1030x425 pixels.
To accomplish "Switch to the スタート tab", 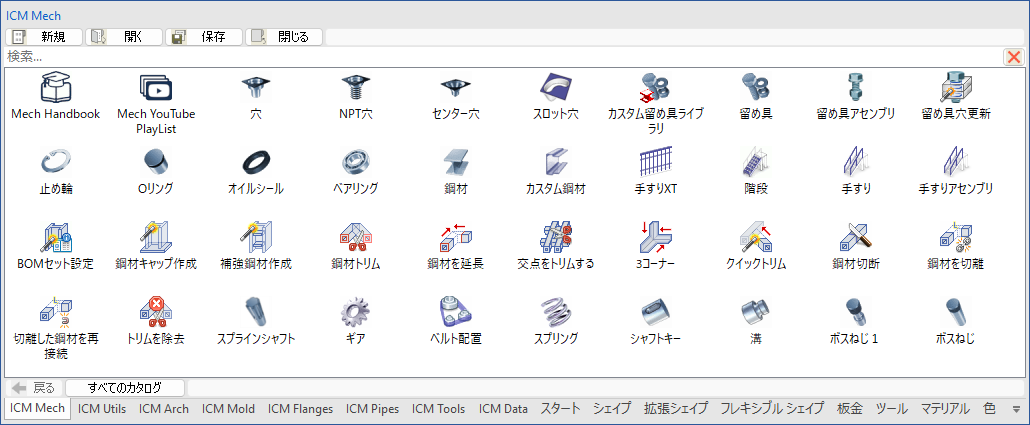I will pos(560,409).
